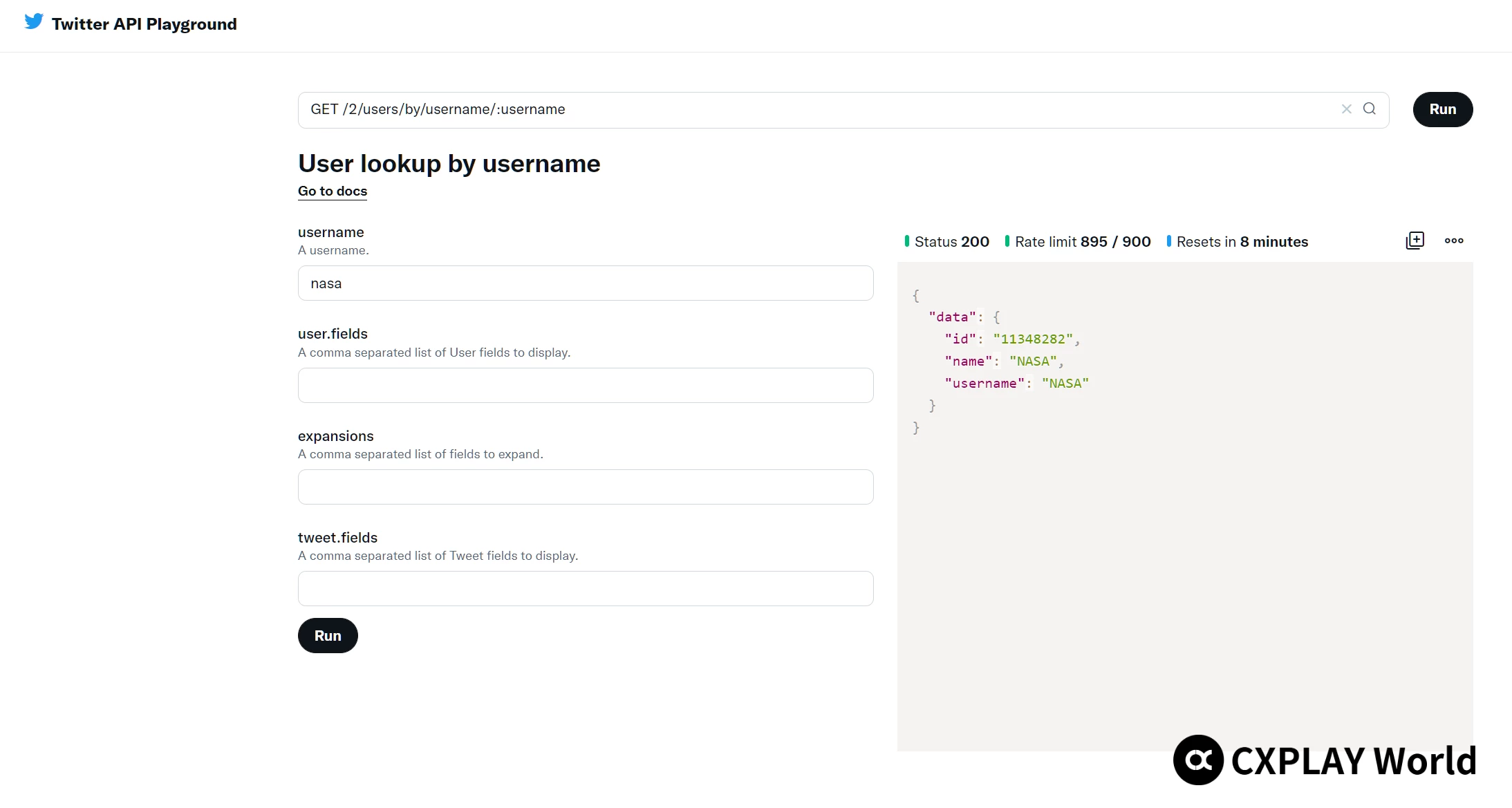
Task: Click the tweet.fields label
Action: [x=338, y=538]
